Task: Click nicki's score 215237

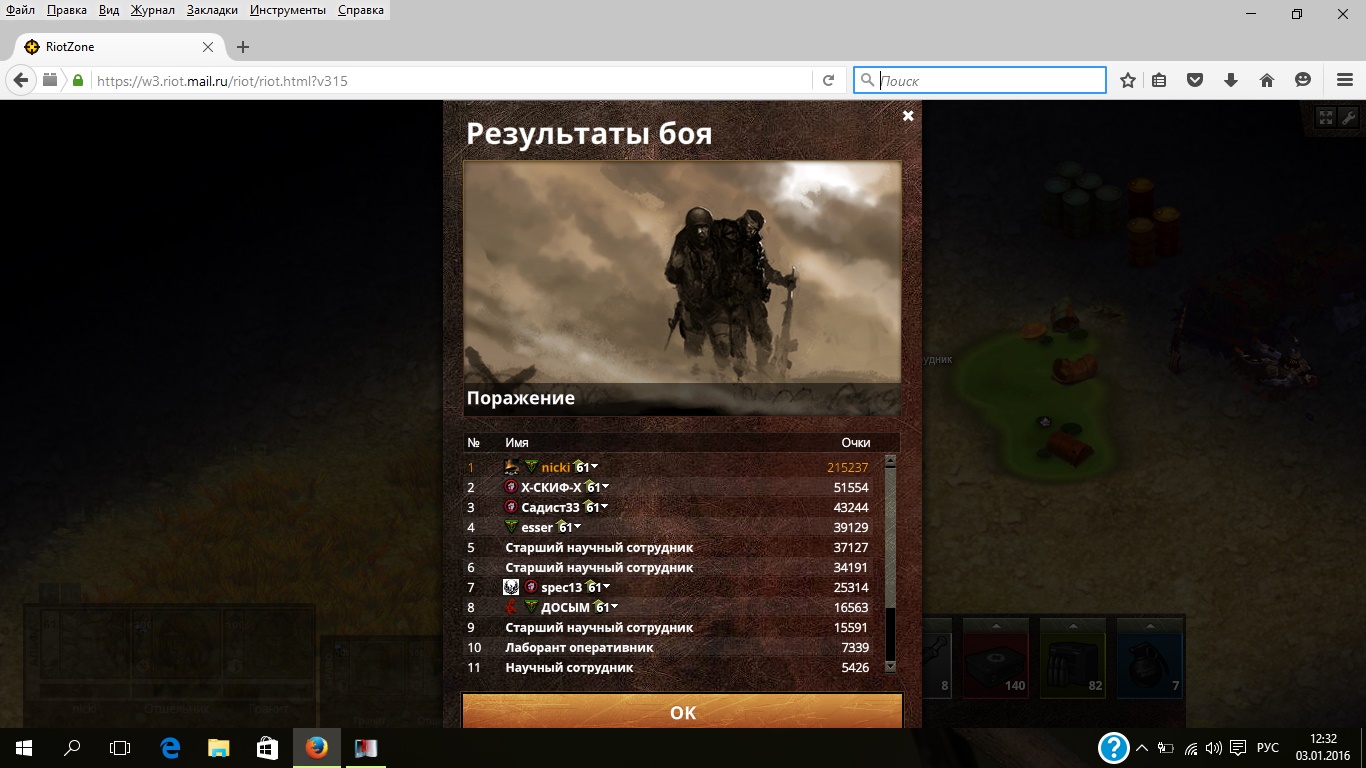Action: click(848, 467)
